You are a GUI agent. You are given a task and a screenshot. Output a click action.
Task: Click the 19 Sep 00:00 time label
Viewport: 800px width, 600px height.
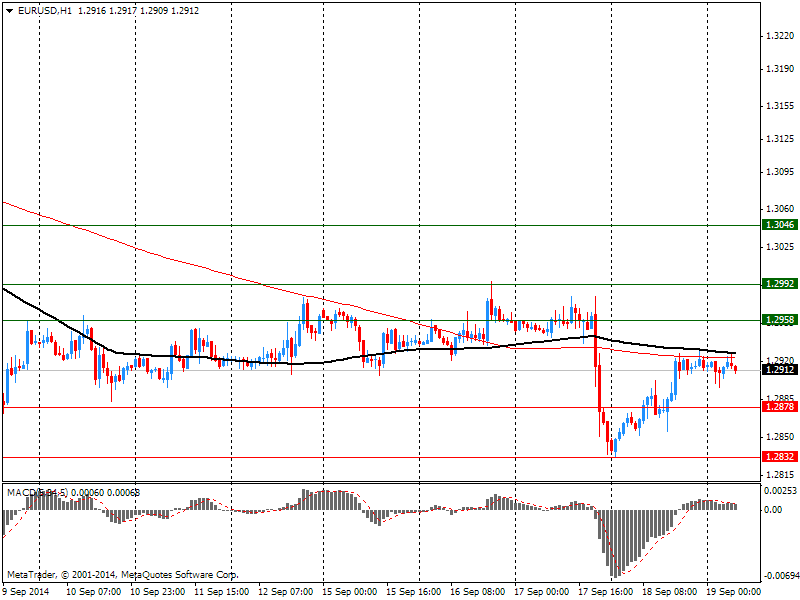click(734, 592)
